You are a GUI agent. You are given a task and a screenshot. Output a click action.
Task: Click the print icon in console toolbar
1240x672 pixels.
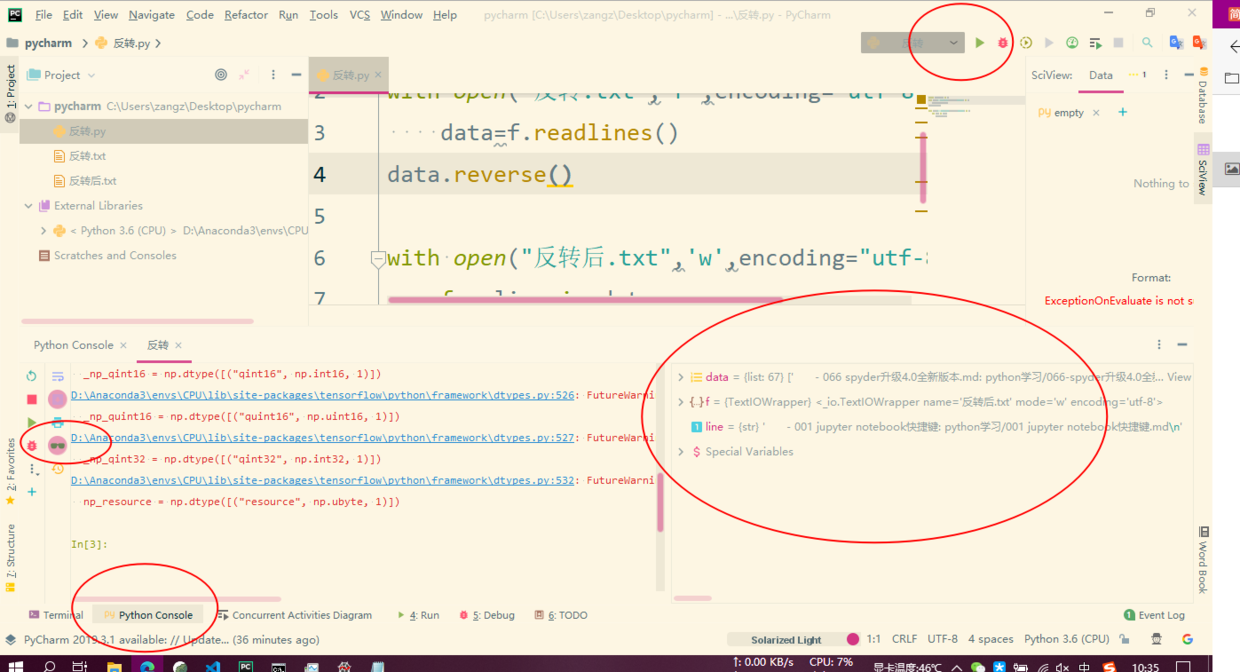[x=57, y=422]
